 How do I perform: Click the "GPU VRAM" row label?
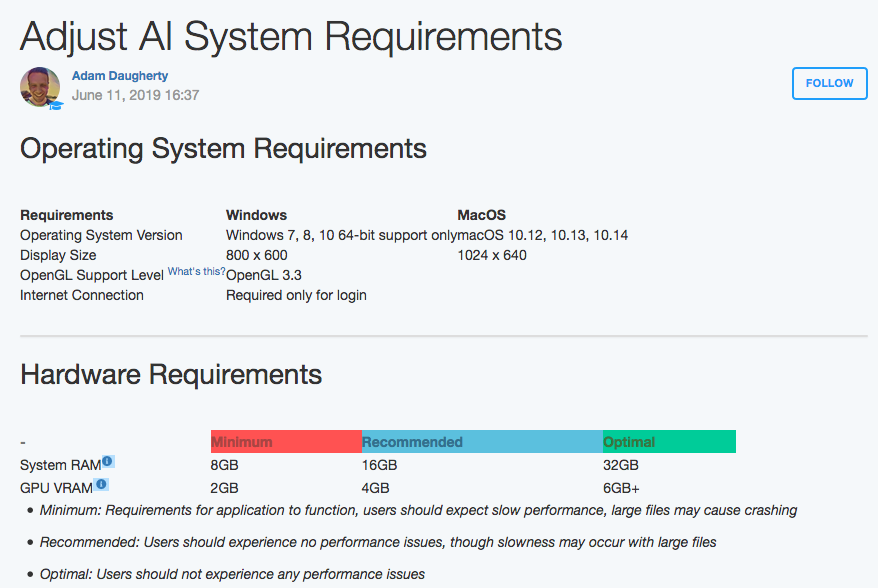click(x=57, y=488)
